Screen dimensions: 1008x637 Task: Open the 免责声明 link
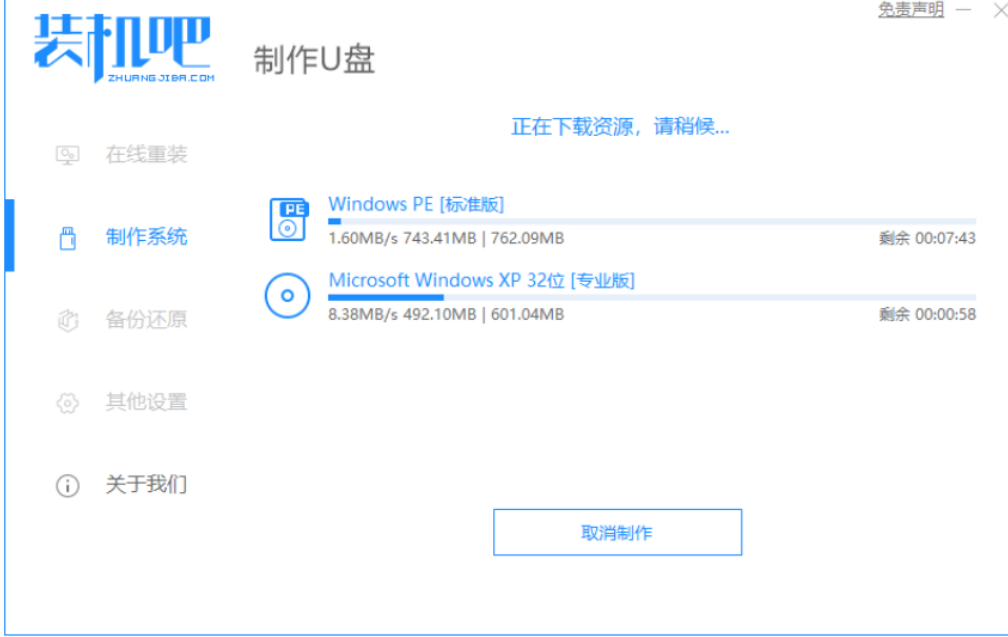pyautogui.click(x=911, y=9)
